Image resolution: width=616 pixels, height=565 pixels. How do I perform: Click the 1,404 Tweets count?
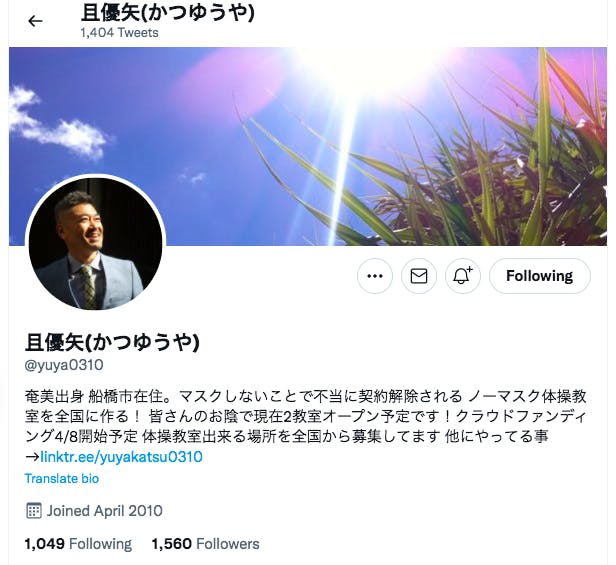(x=119, y=33)
